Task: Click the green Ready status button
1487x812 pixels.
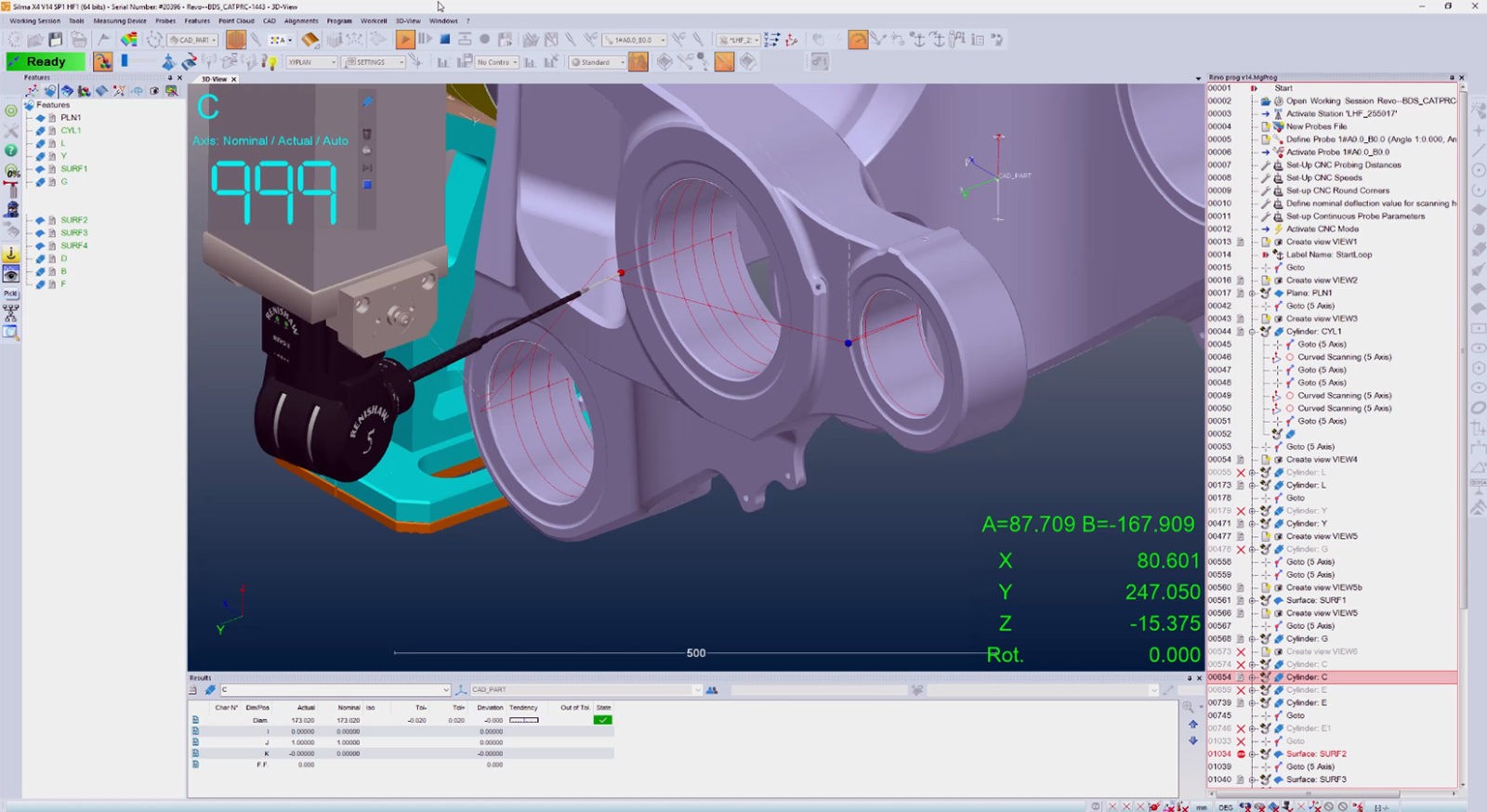Action: click(x=46, y=61)
